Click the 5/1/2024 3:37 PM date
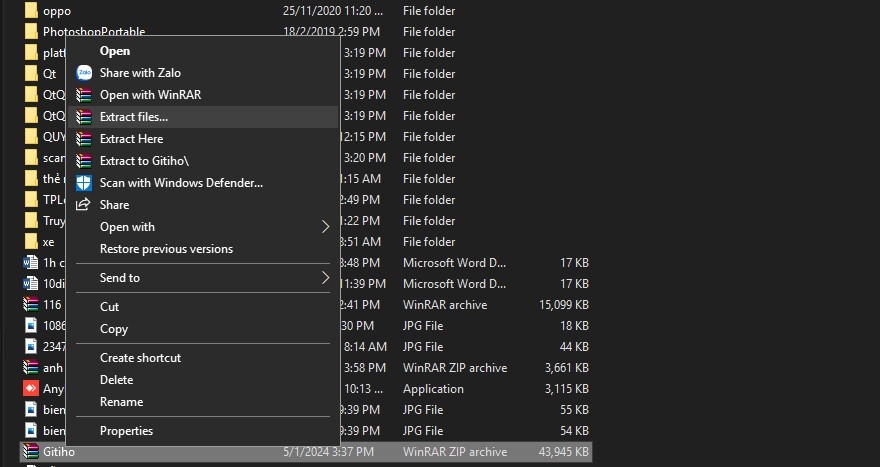 tap(328, 451)
